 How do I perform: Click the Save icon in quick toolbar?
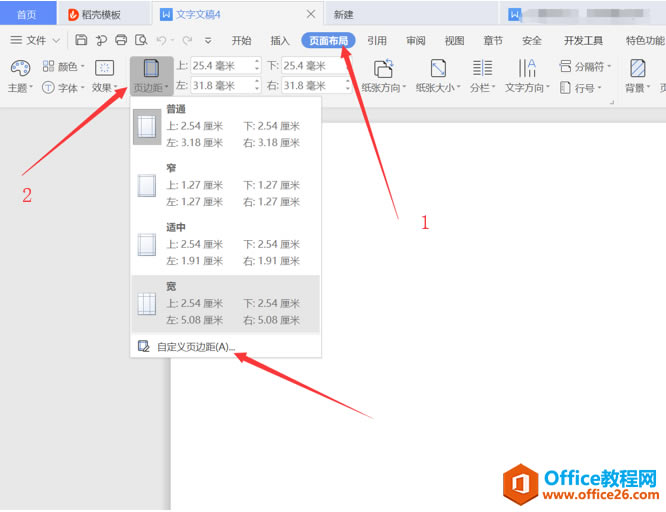pyautogui.click(x=81, y=40)
